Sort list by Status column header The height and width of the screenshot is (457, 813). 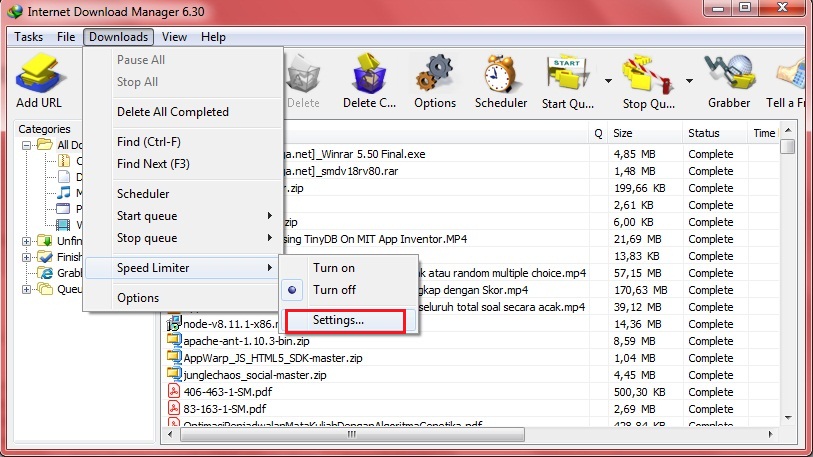pyautogui.click(x=714, y=133)
